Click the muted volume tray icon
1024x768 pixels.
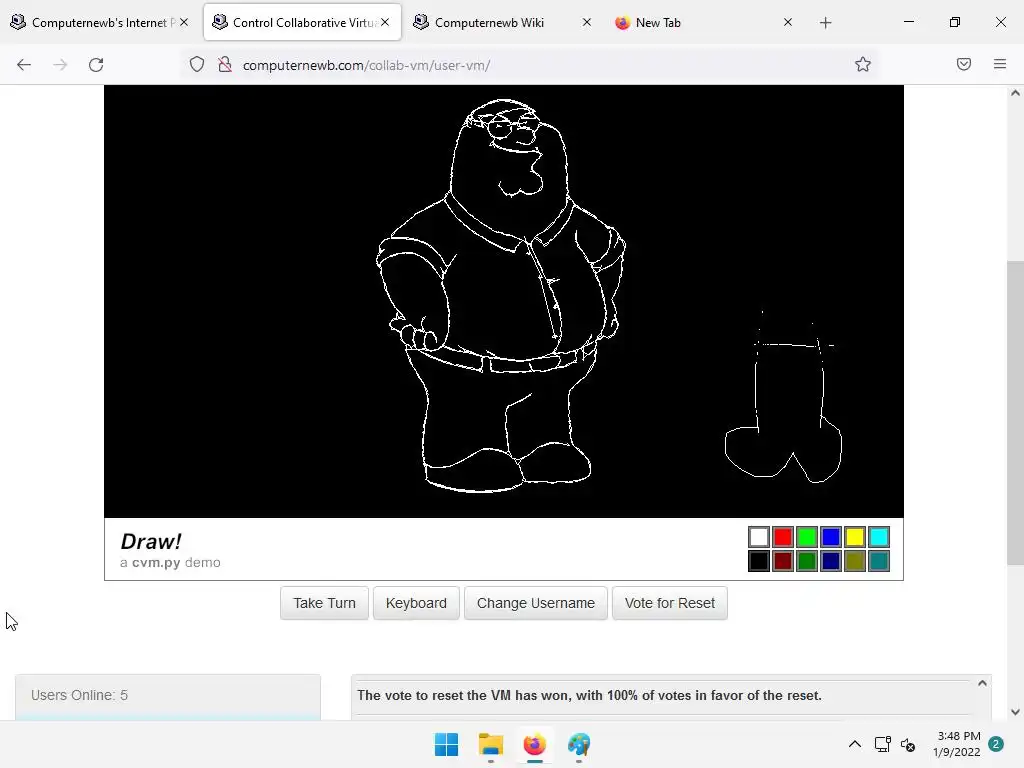coord(908,744)
